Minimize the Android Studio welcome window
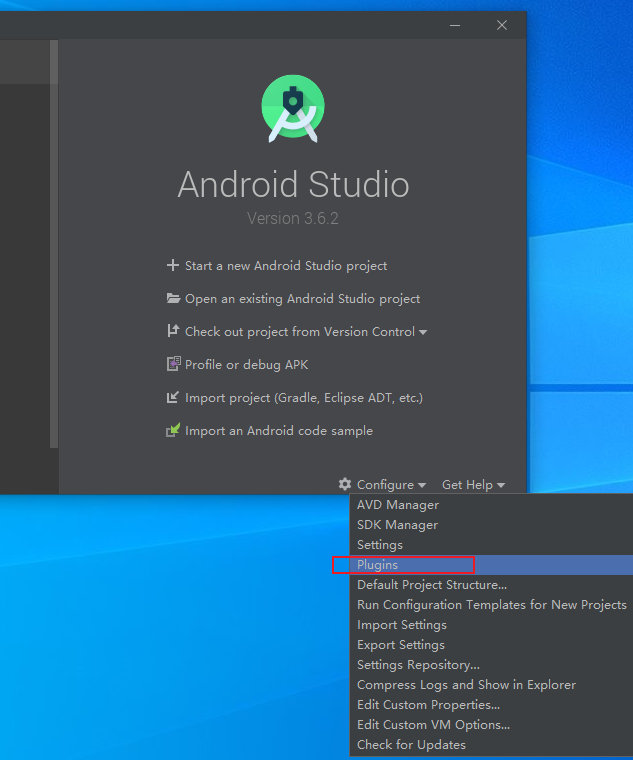Image resolution: width=633 pixels, height=760 pixels. point(455,25)
